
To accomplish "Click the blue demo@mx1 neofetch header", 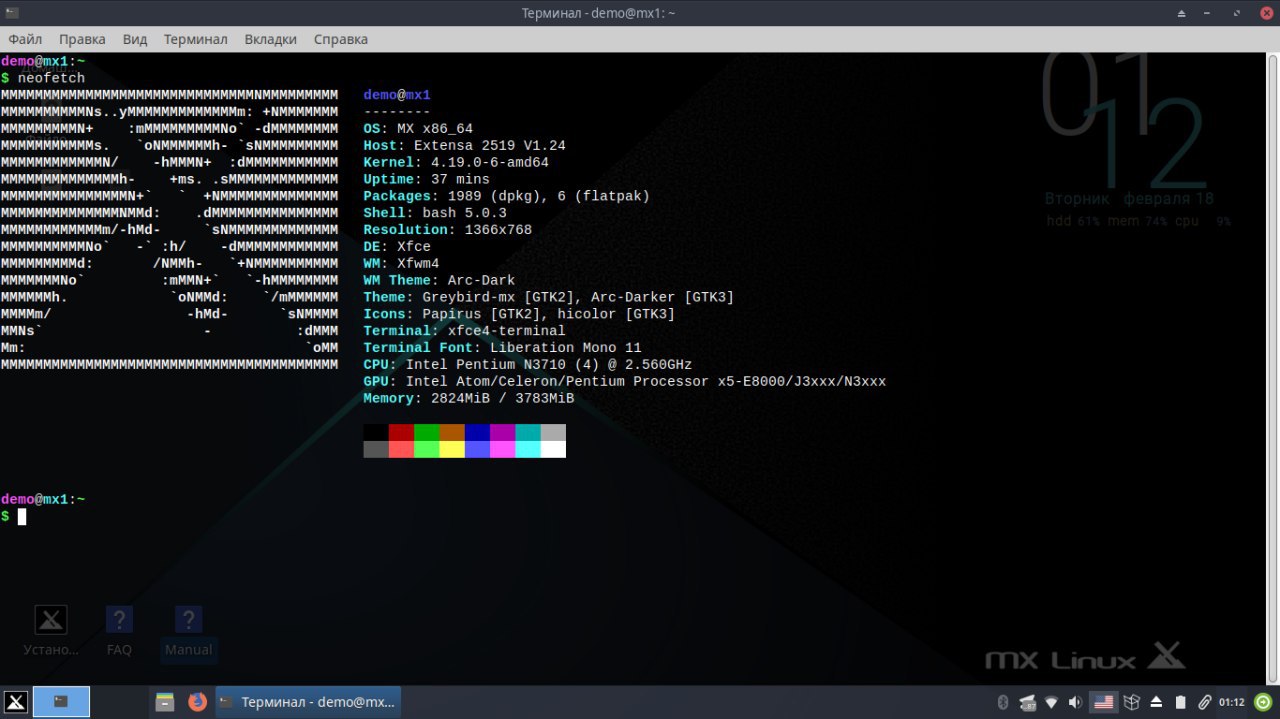I will (x=397, y=95).
